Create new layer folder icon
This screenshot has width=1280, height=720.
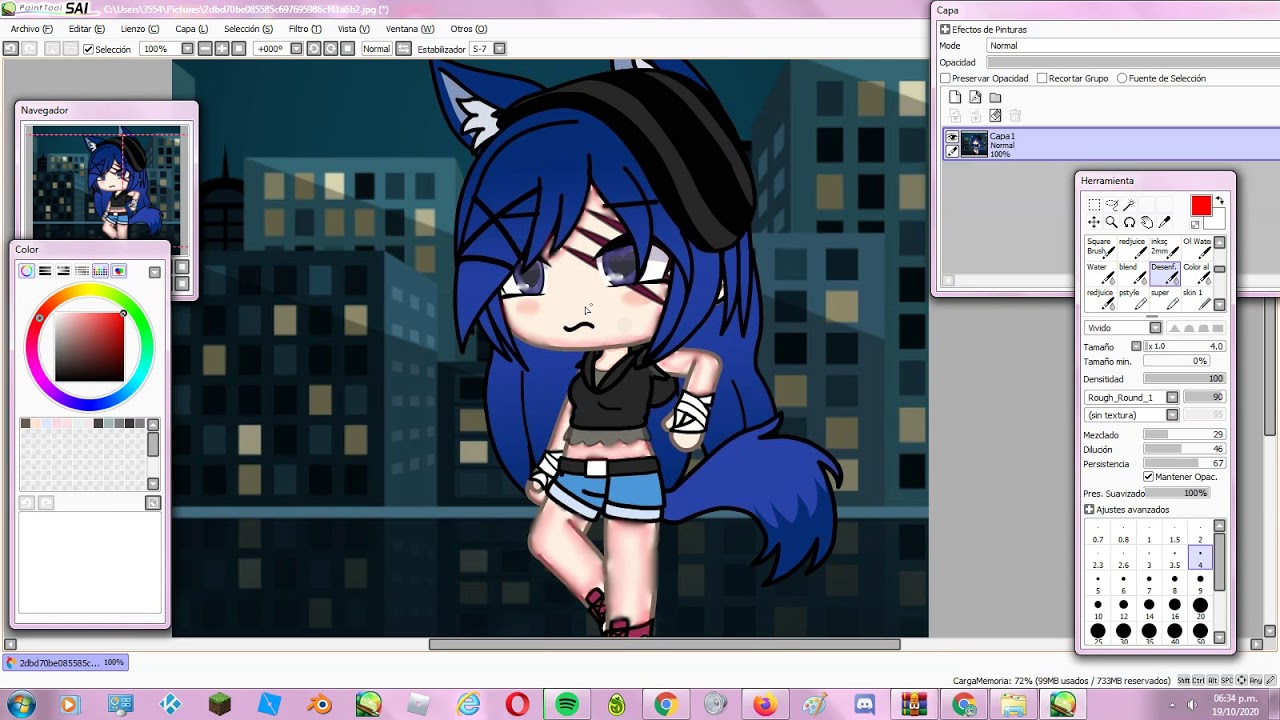point(995,97)
